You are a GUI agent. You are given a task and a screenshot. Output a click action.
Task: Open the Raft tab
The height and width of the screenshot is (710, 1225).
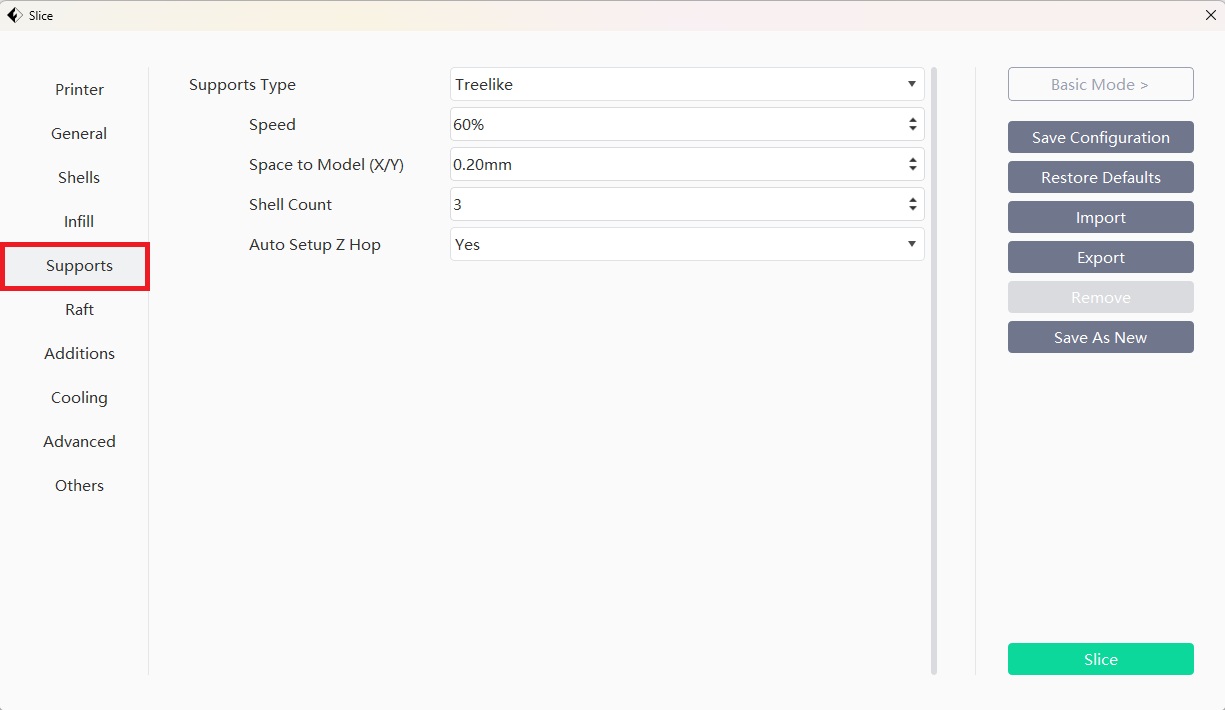point(79,310)
